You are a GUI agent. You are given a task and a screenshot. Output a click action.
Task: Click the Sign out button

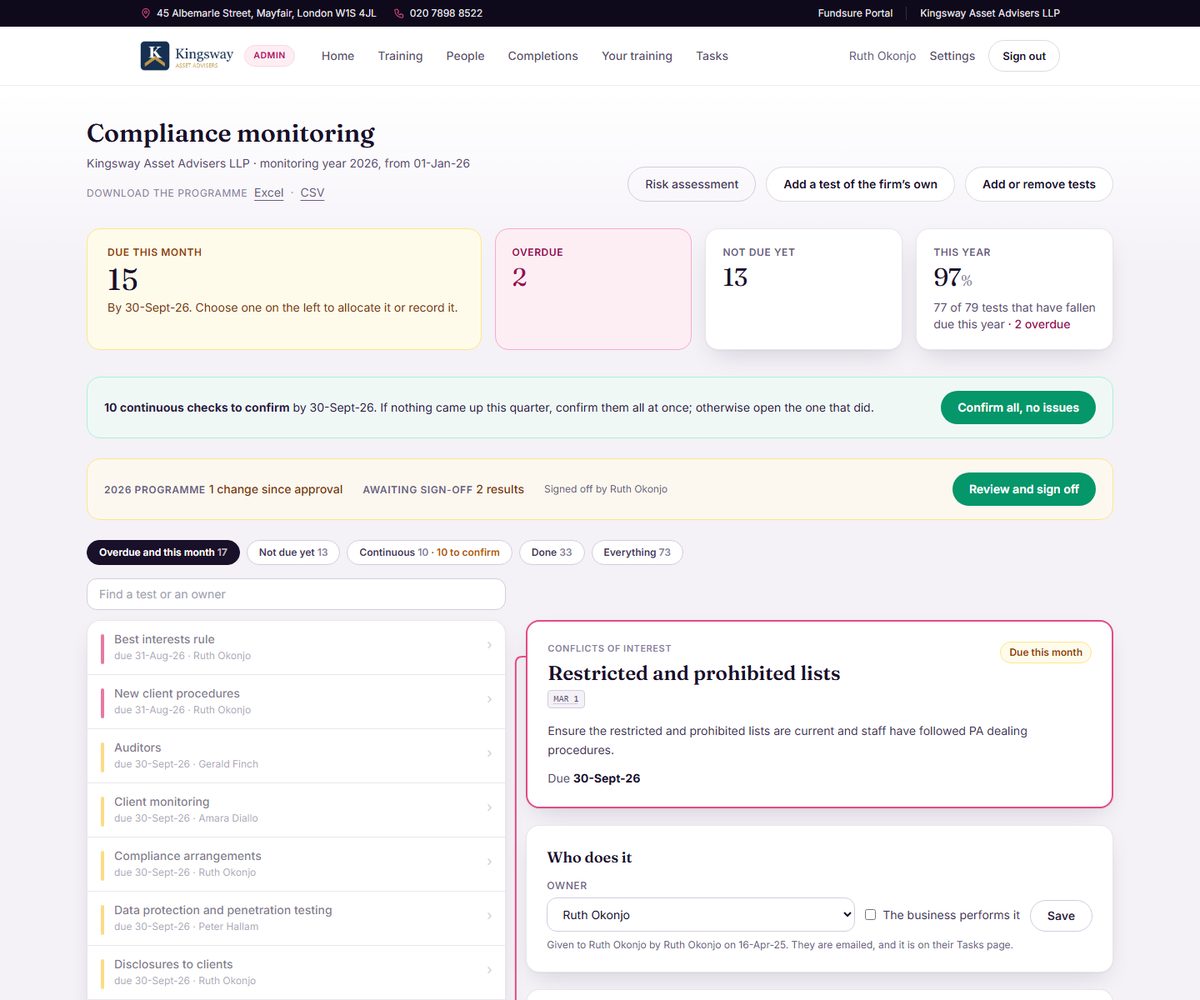[x=1024, y=56]
